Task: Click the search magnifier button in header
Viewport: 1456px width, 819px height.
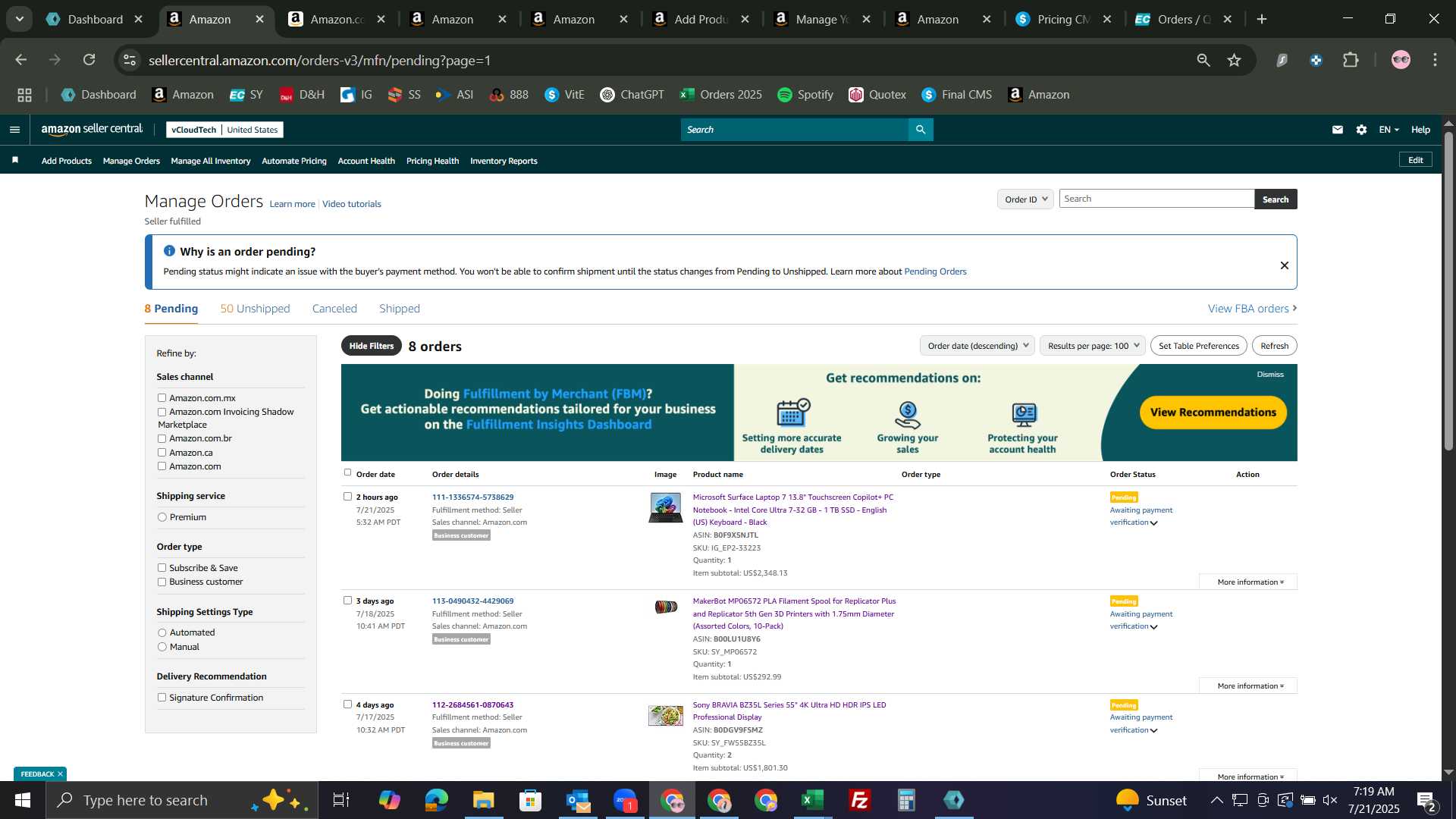Action: (921, 130)
